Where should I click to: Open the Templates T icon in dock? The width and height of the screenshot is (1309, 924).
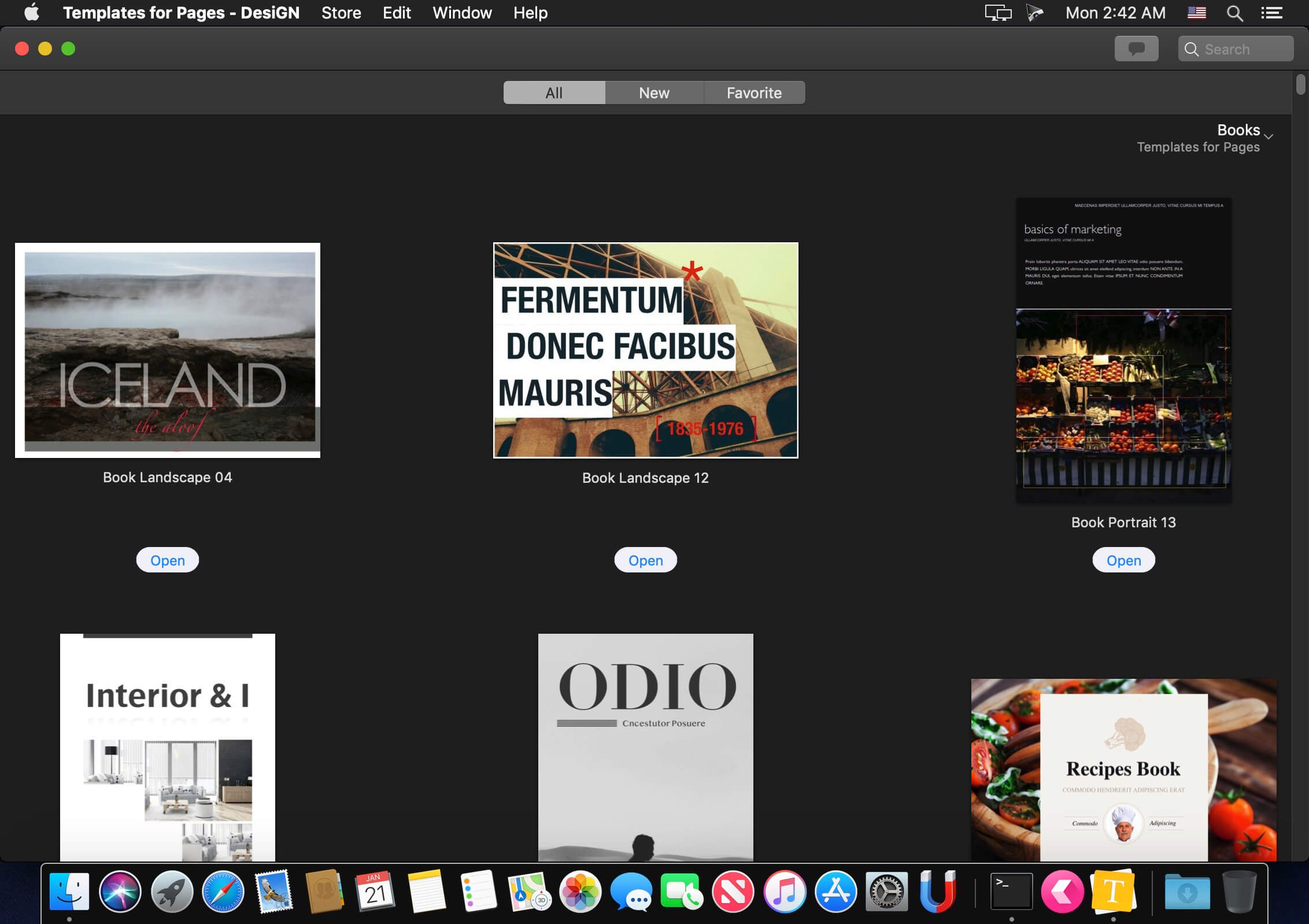coord(1113,892)
